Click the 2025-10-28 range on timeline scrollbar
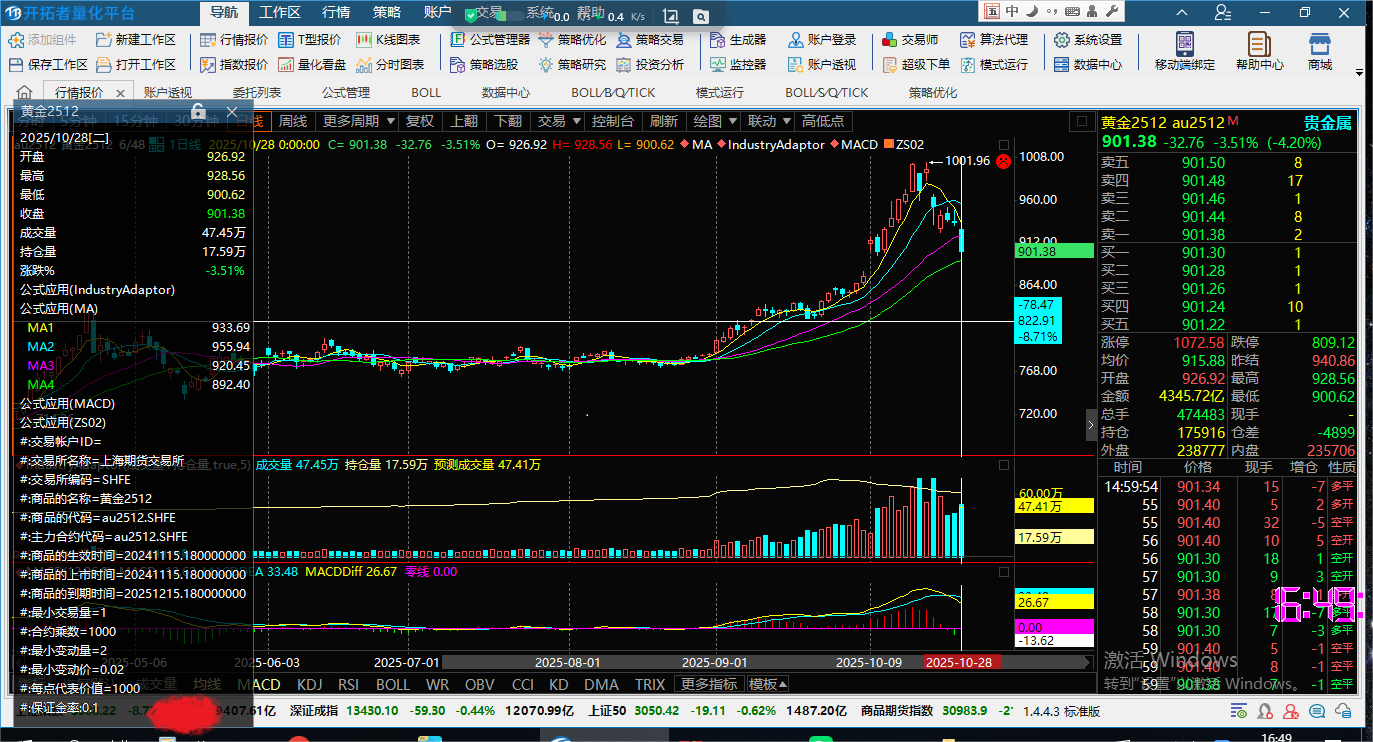The image size is (1373, 742). (x=960, y=662)
